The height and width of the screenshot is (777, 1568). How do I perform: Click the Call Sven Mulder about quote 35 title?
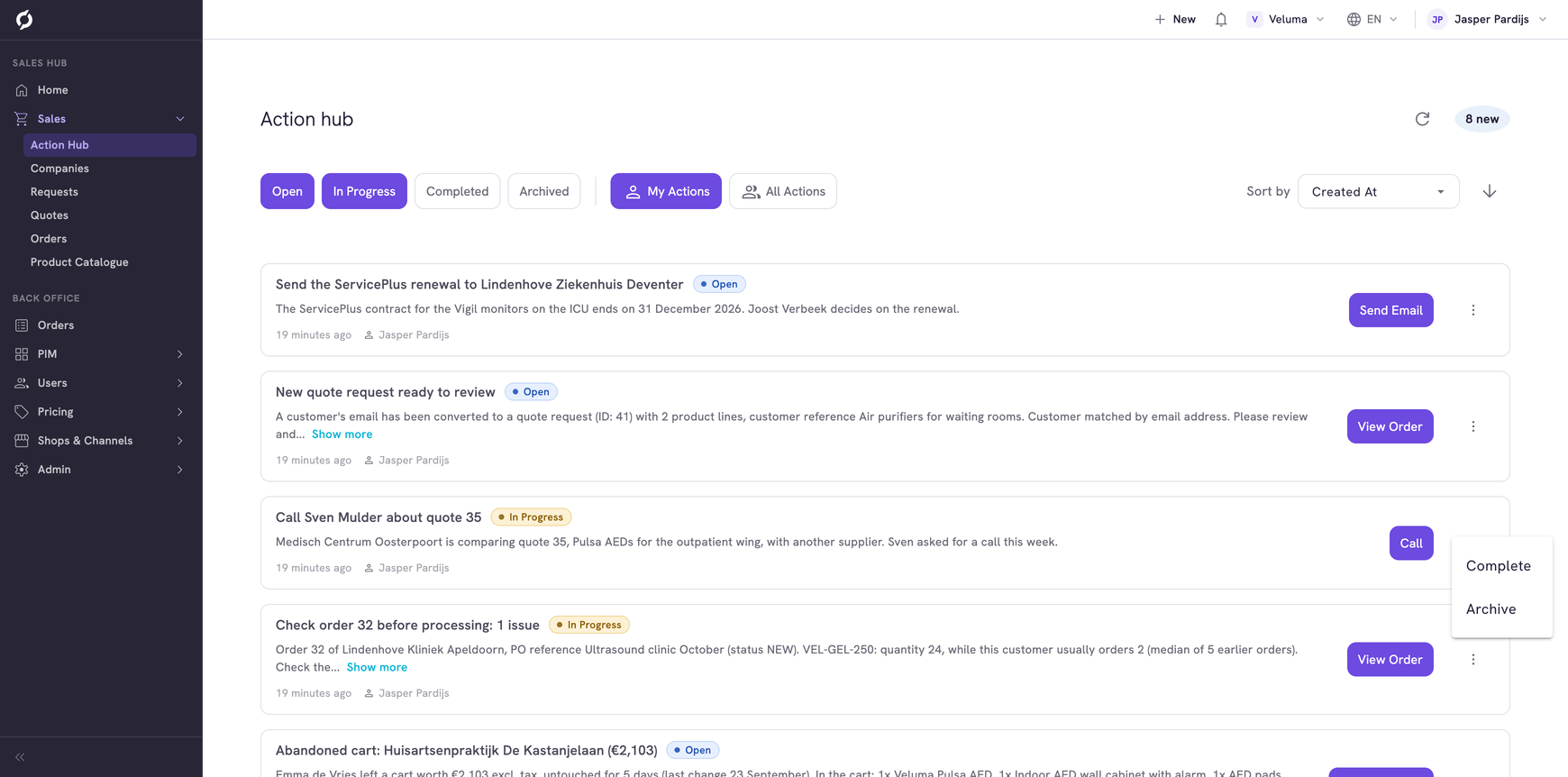point(378,517)
